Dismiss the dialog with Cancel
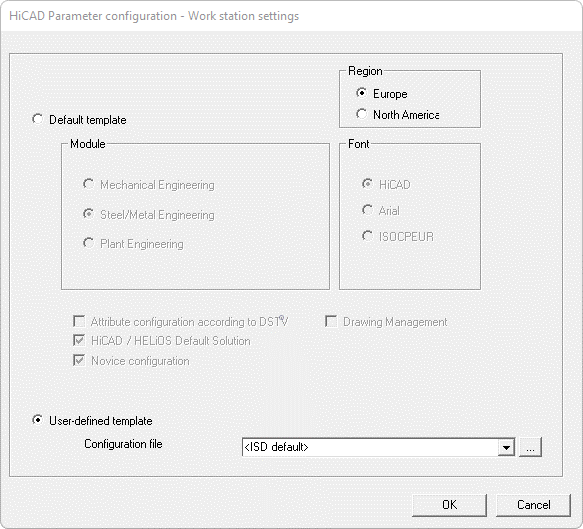This screenshot has width=583, height=529. pyautogui.click(x=533, y=505)
